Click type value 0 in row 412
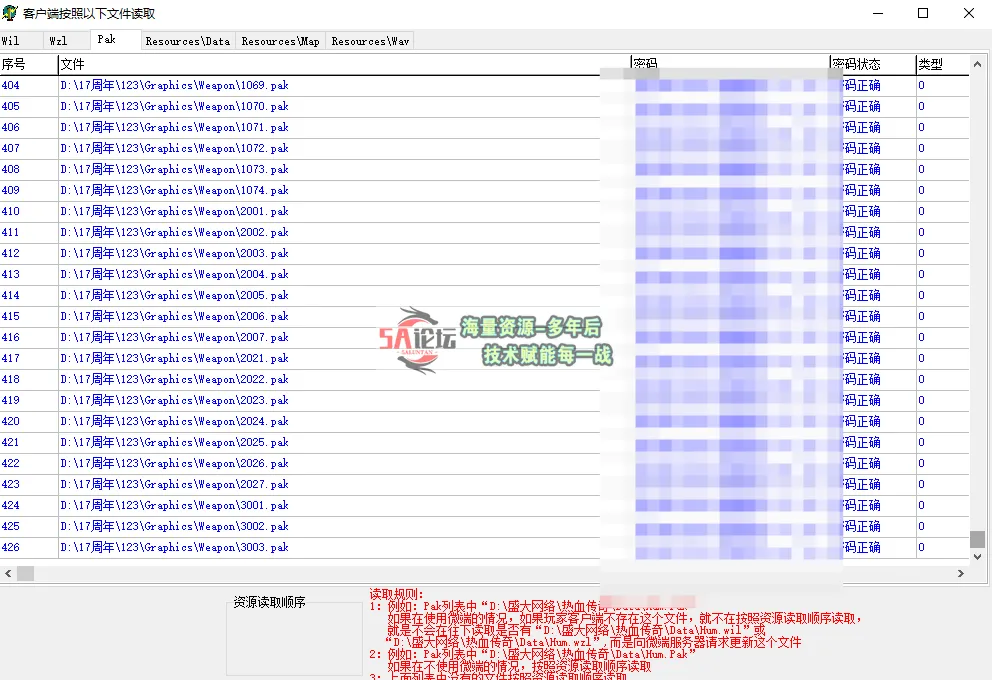Image resolution: width=992 pixels, height=680 pixels. pyautogui.click(x=921, y=253)
